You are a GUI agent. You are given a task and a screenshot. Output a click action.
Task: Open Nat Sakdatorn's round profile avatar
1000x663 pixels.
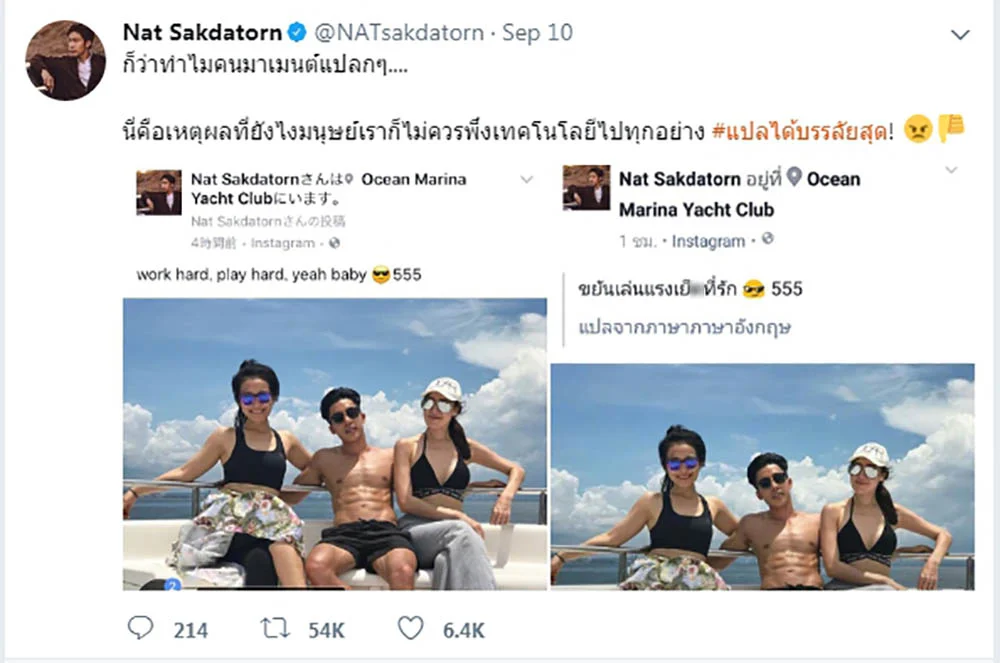(x=66, y=61)
